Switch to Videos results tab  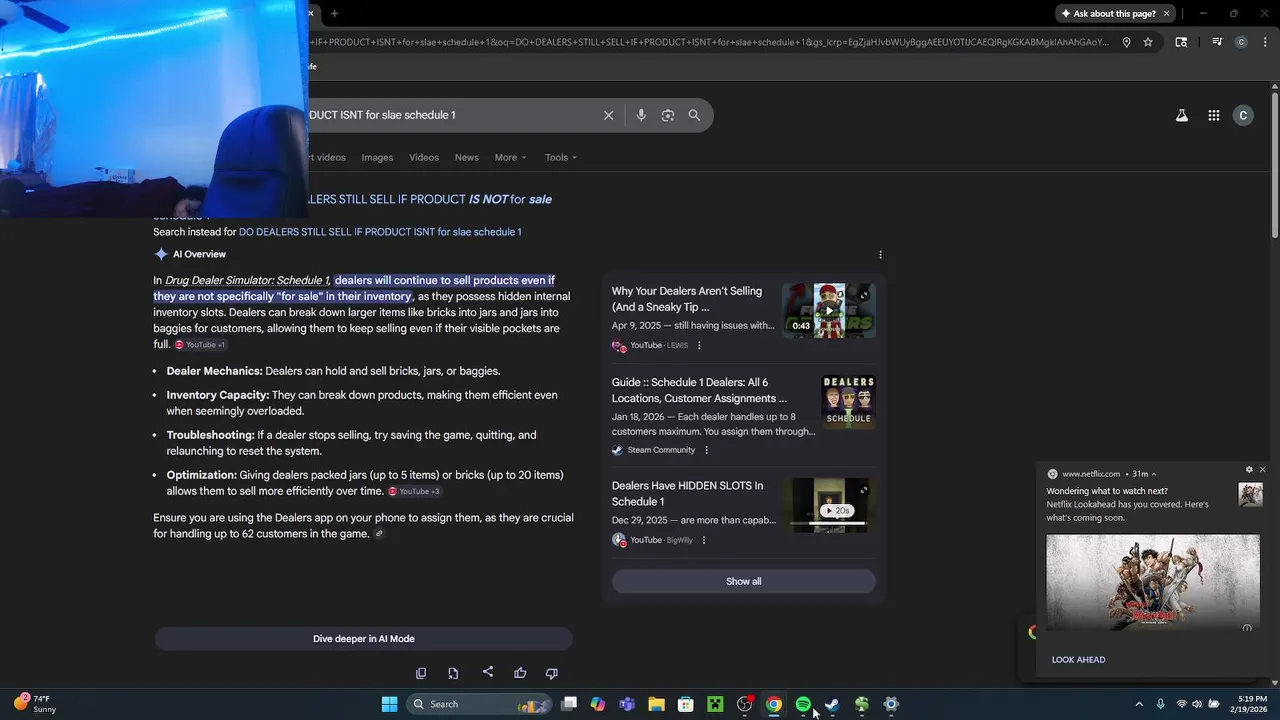pos(424,157)
